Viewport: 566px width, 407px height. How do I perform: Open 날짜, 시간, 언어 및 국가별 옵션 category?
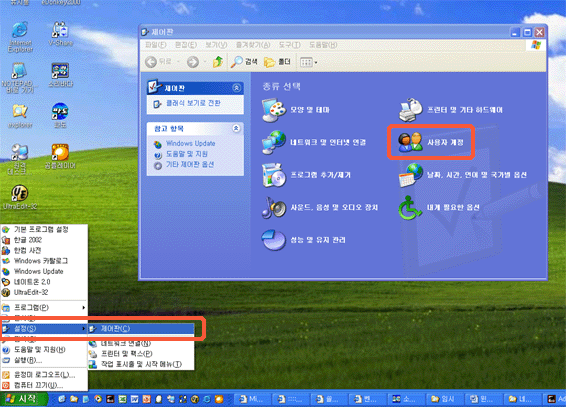(x=462, y=175)
